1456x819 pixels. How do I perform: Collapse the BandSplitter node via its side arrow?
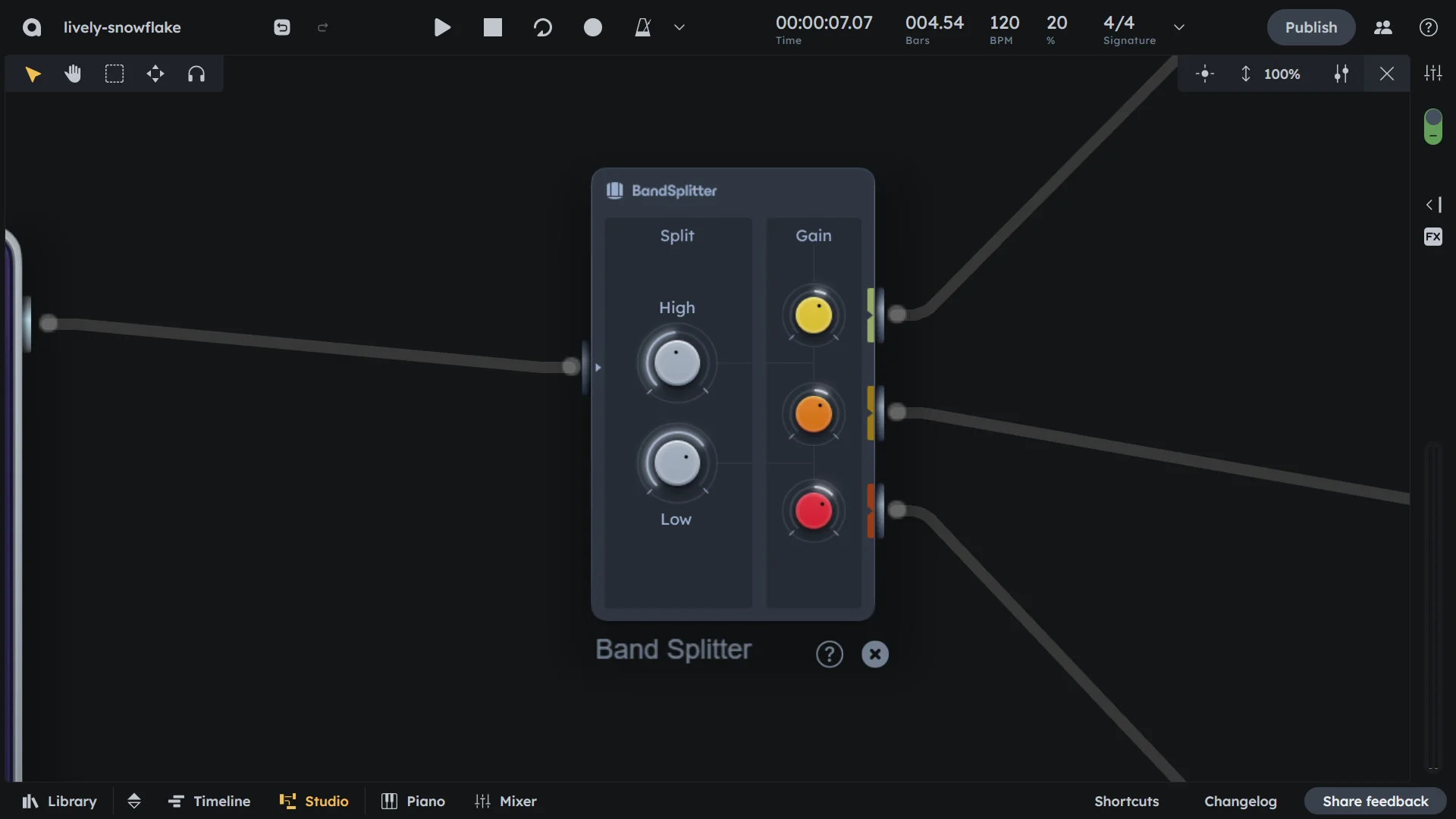click(x=598, y=367)
